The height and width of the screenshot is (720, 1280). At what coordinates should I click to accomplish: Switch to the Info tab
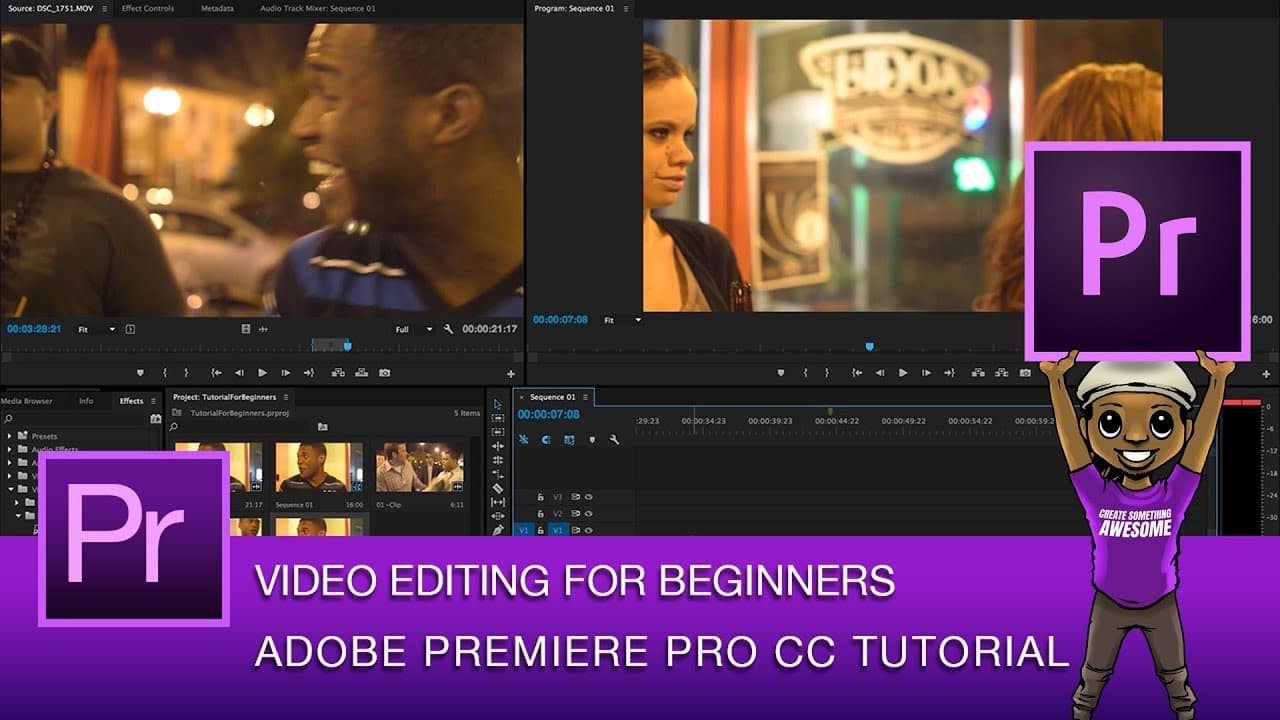point(86,401)
